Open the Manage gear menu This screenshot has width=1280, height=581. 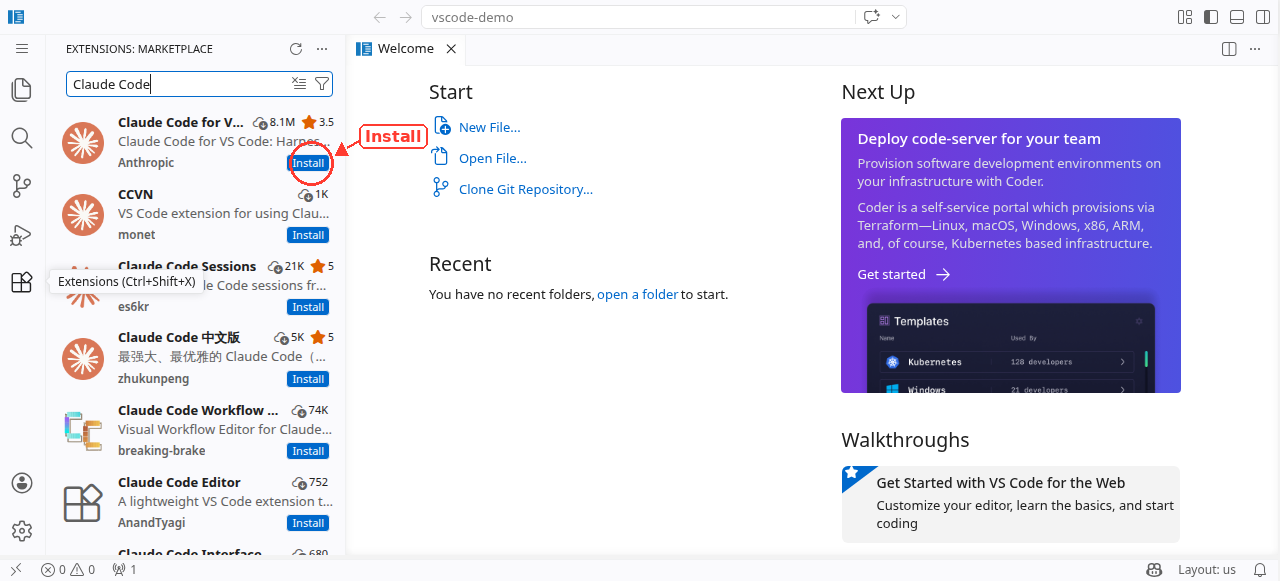point(22,531)
